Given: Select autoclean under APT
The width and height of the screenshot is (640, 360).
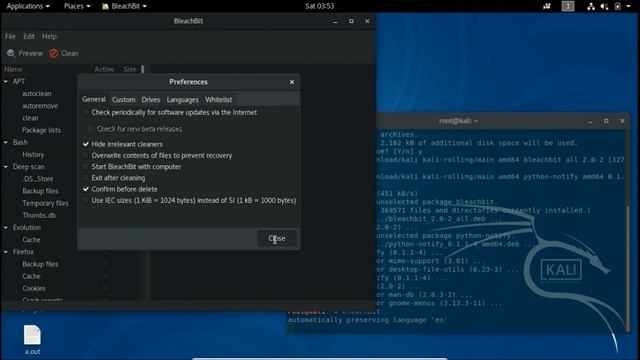Looking at the screenshot, I should click(x=37, y=93).
